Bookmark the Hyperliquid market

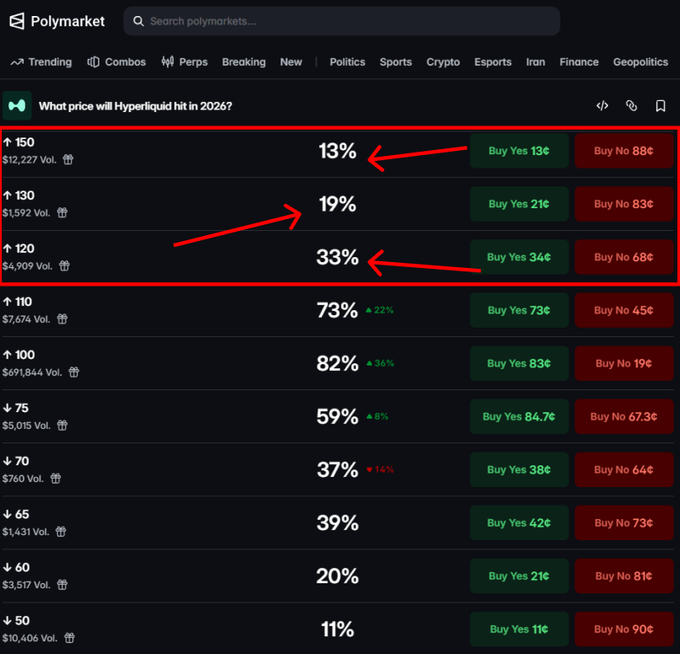tap(660, 106)
